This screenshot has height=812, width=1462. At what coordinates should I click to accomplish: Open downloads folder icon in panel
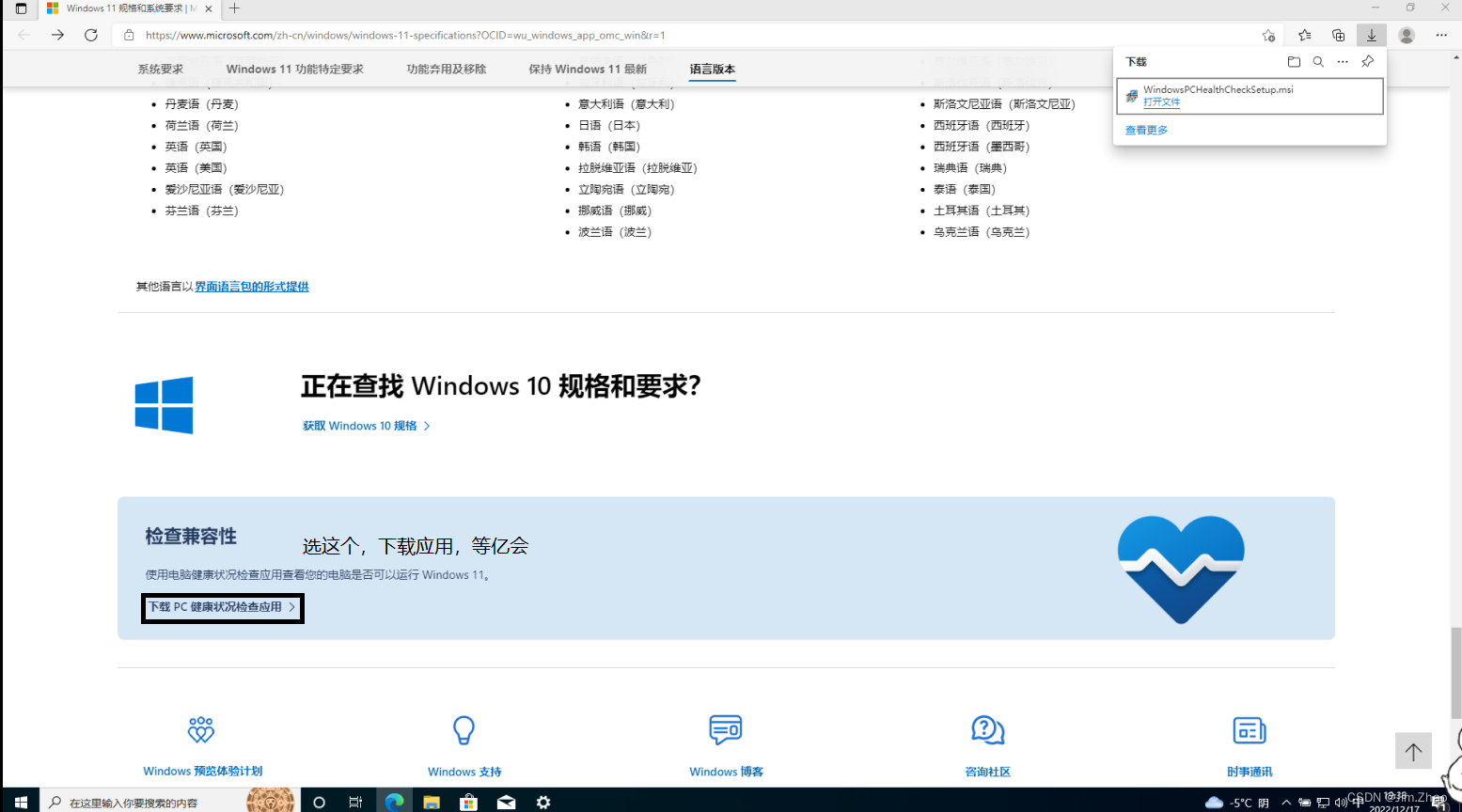[1294, 61]
